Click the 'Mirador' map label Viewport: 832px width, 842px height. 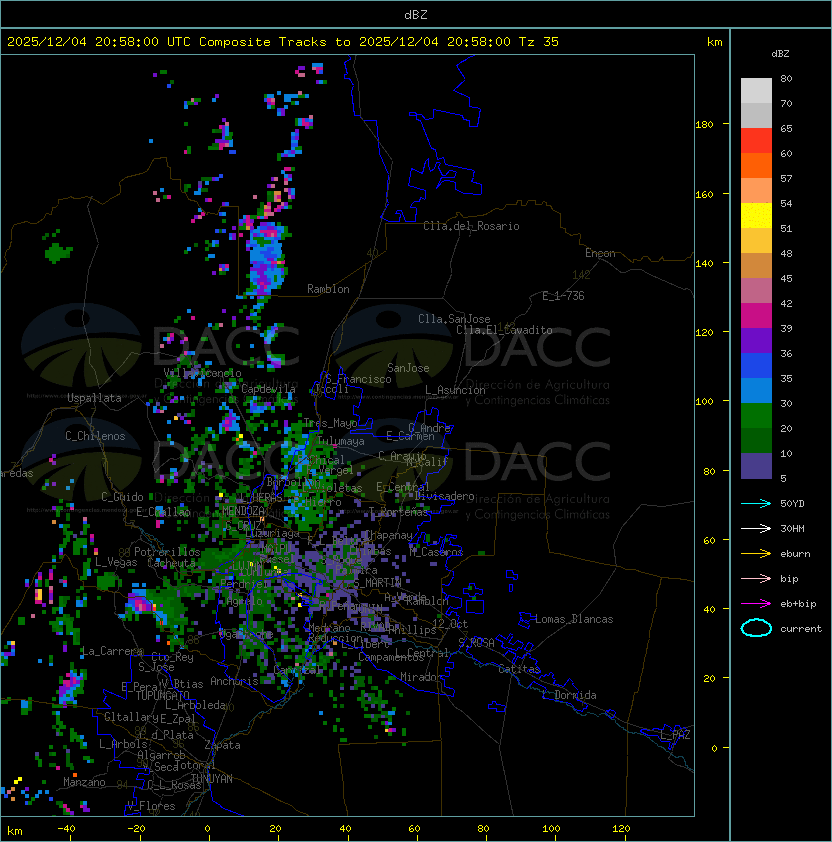click(422, 677)
